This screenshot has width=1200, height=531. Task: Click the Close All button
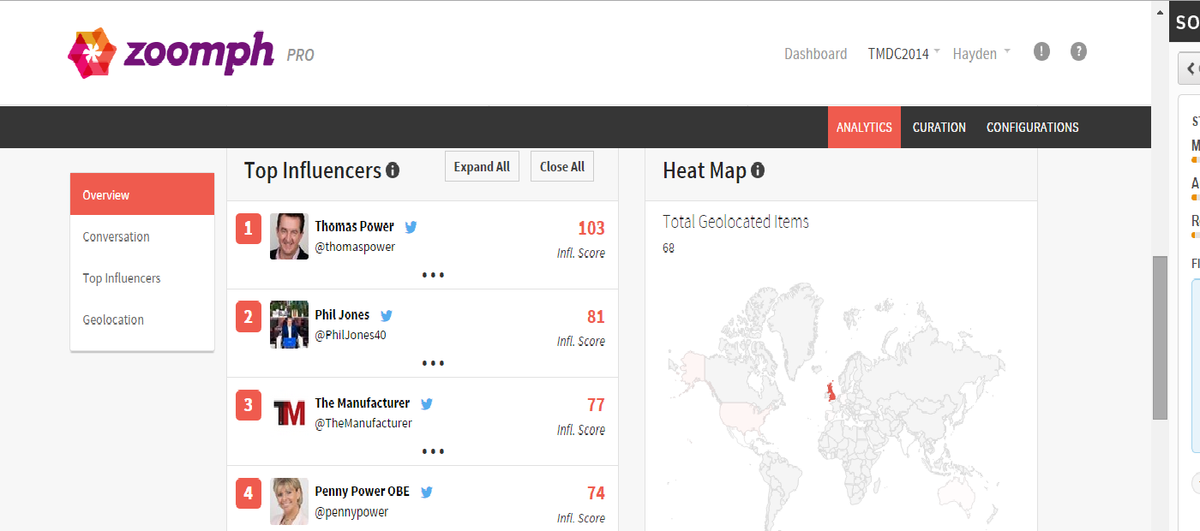pos(562,167)
